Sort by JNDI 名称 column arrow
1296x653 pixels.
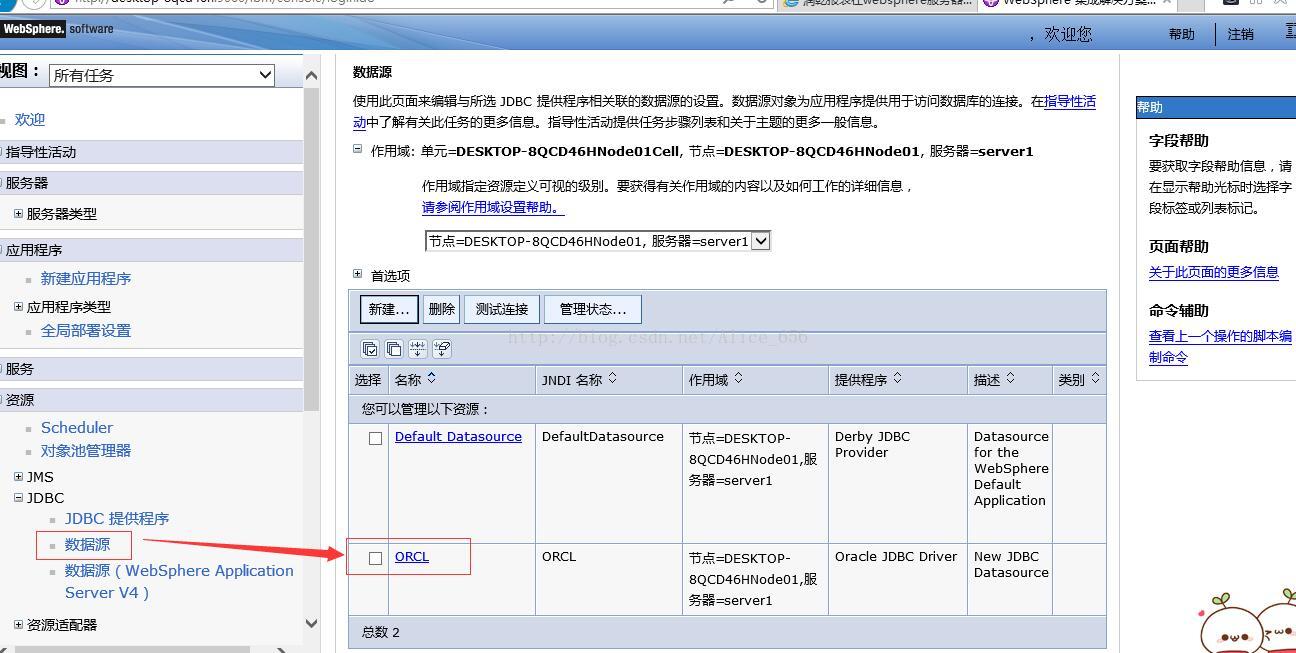click(x=613, y=378)
